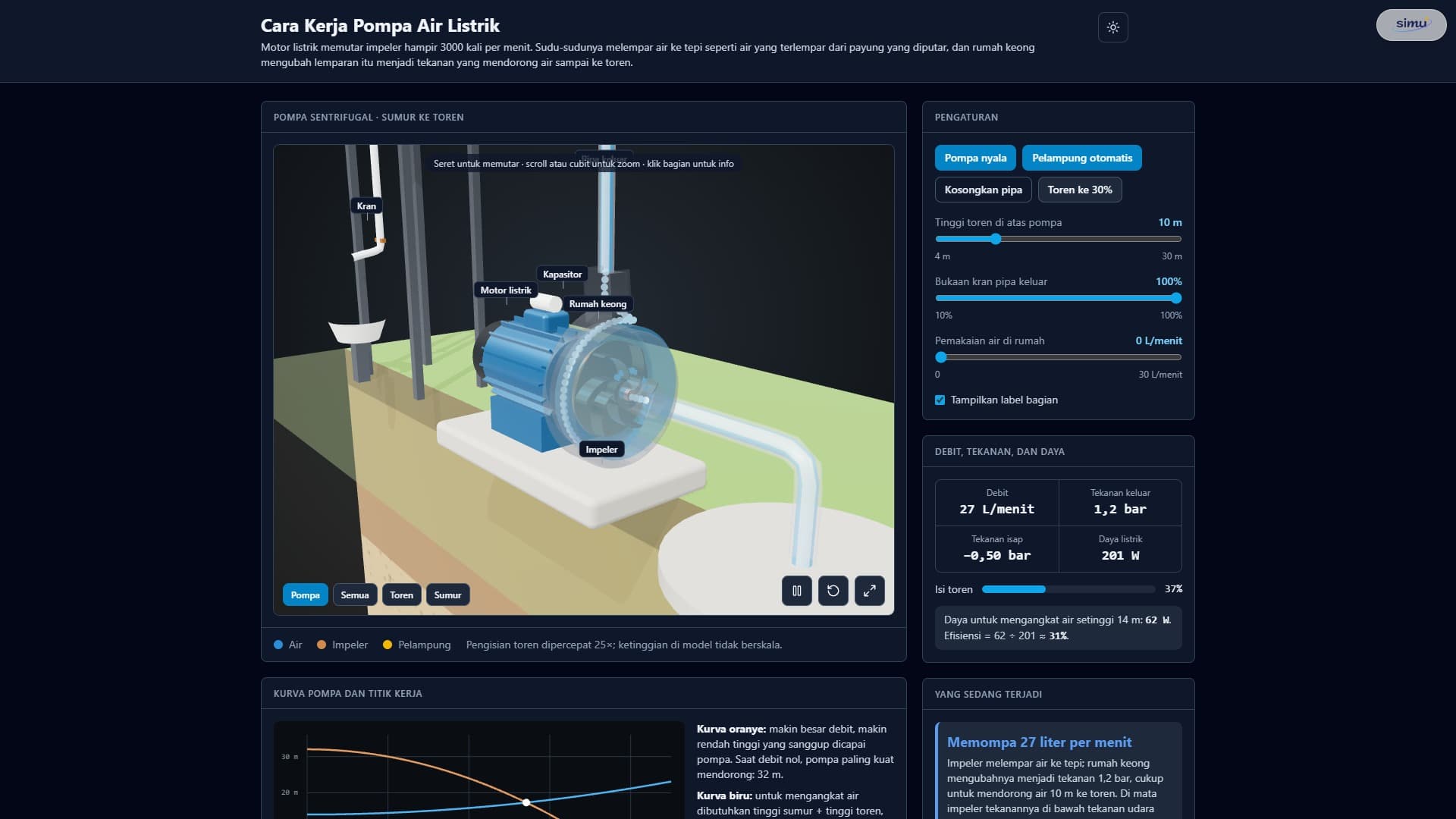The image size is (1456, 819).
Task: Switch to the Semua camera view
Action: pos(354,595)
